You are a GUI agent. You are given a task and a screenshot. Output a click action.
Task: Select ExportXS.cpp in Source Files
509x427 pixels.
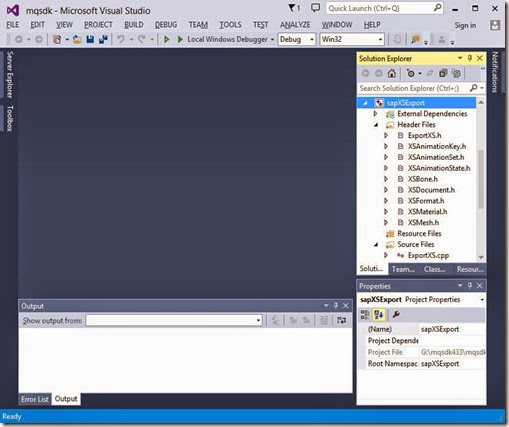pos(428,255)
